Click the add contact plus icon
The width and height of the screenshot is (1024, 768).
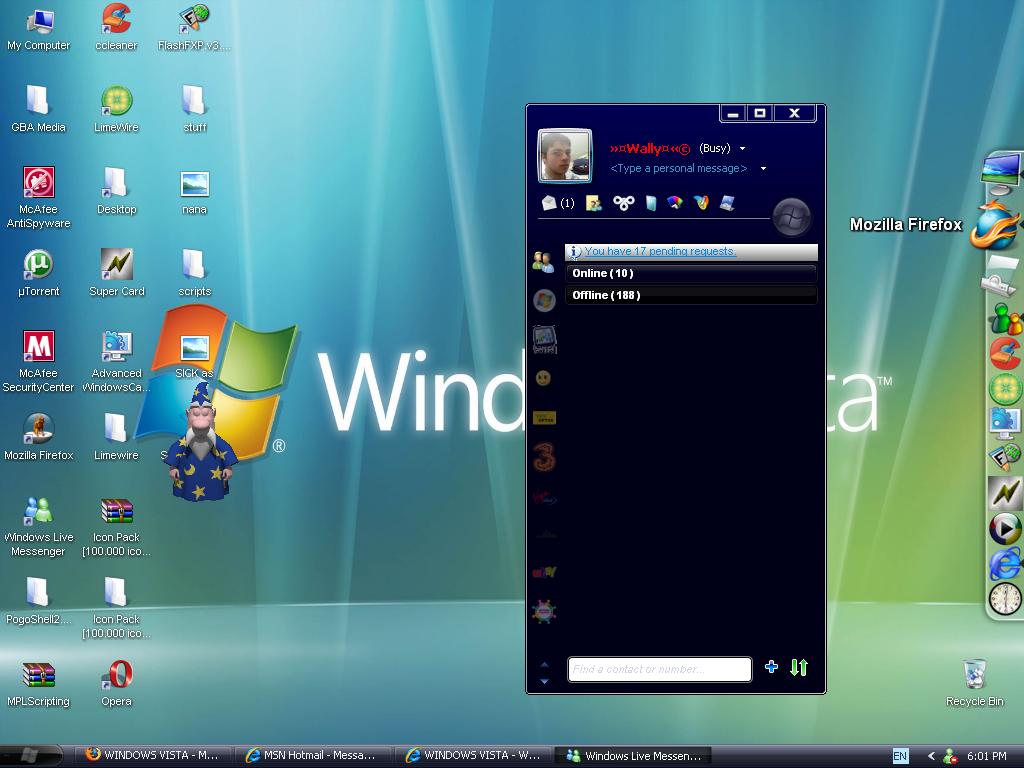tap(771, 667)
